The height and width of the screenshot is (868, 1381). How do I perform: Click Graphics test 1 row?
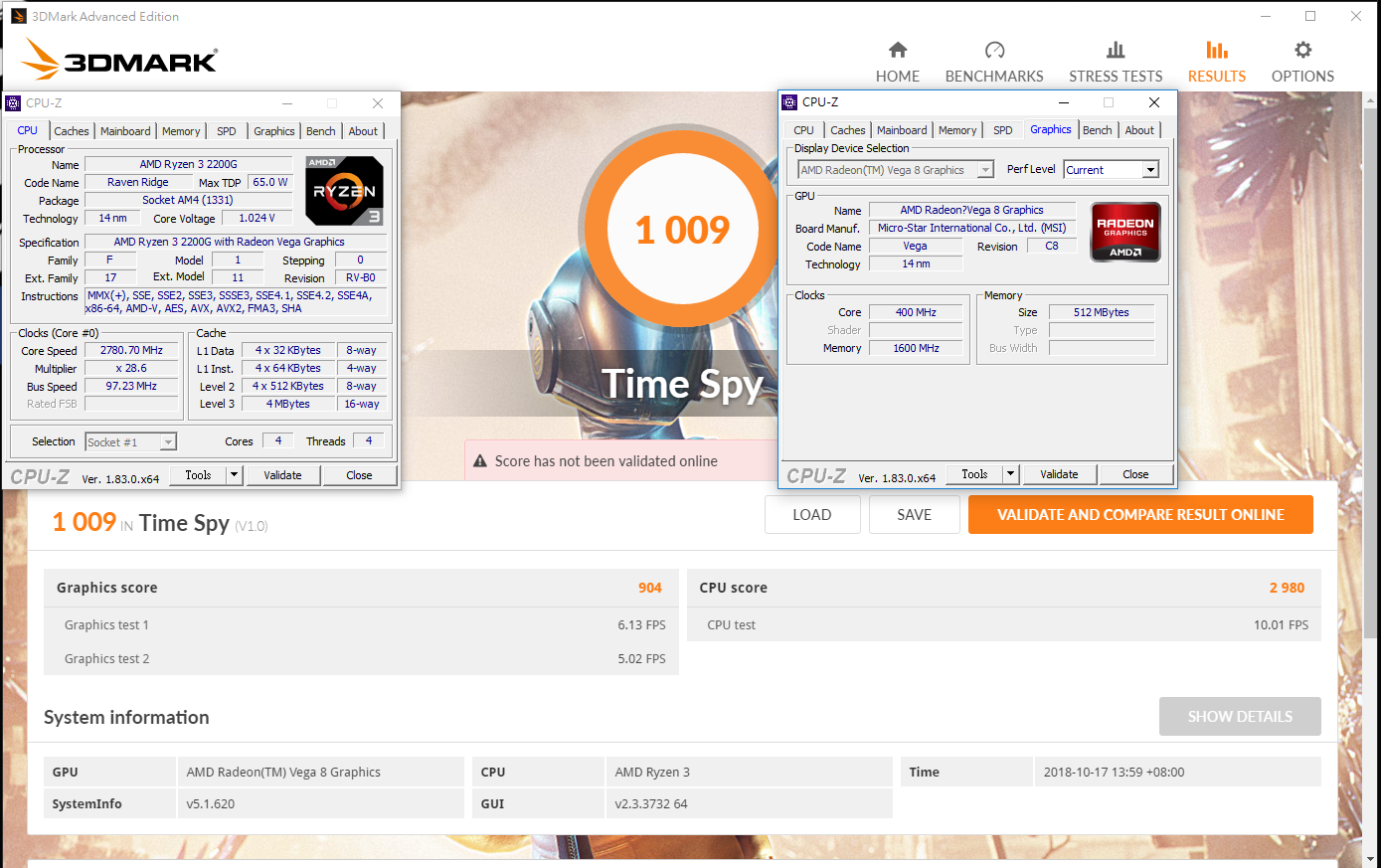[362, 624]
